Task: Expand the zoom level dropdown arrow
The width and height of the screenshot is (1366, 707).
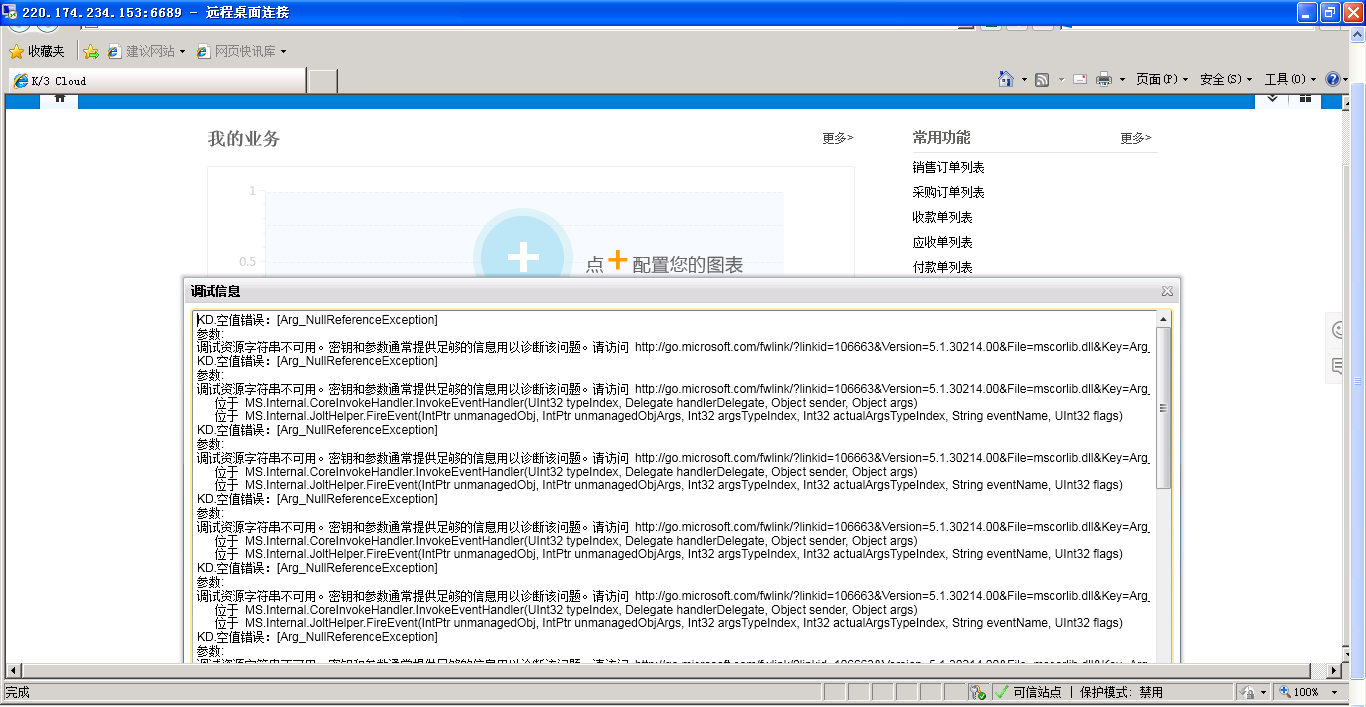Action: (1334, 692)
